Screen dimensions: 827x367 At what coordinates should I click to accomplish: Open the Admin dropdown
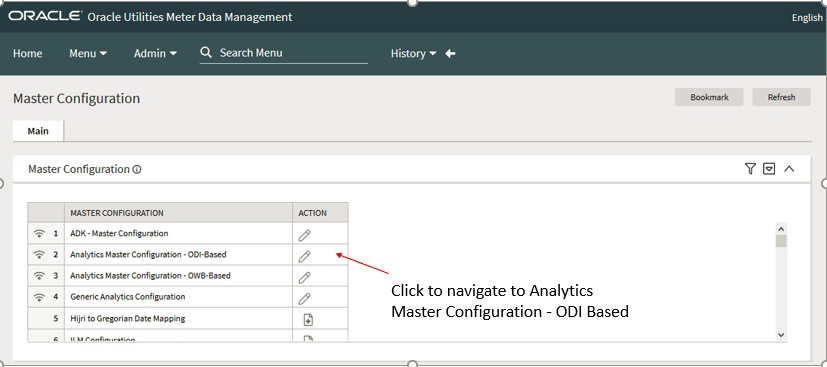[155, 53]
